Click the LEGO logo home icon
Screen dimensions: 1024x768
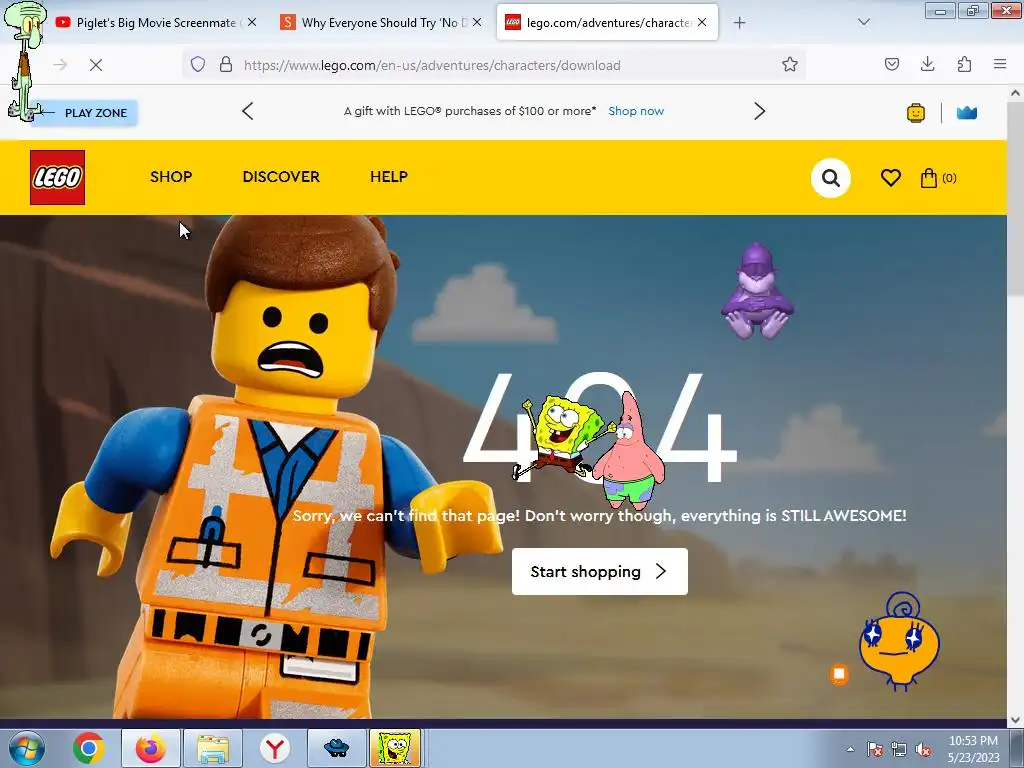click(57, 178)
